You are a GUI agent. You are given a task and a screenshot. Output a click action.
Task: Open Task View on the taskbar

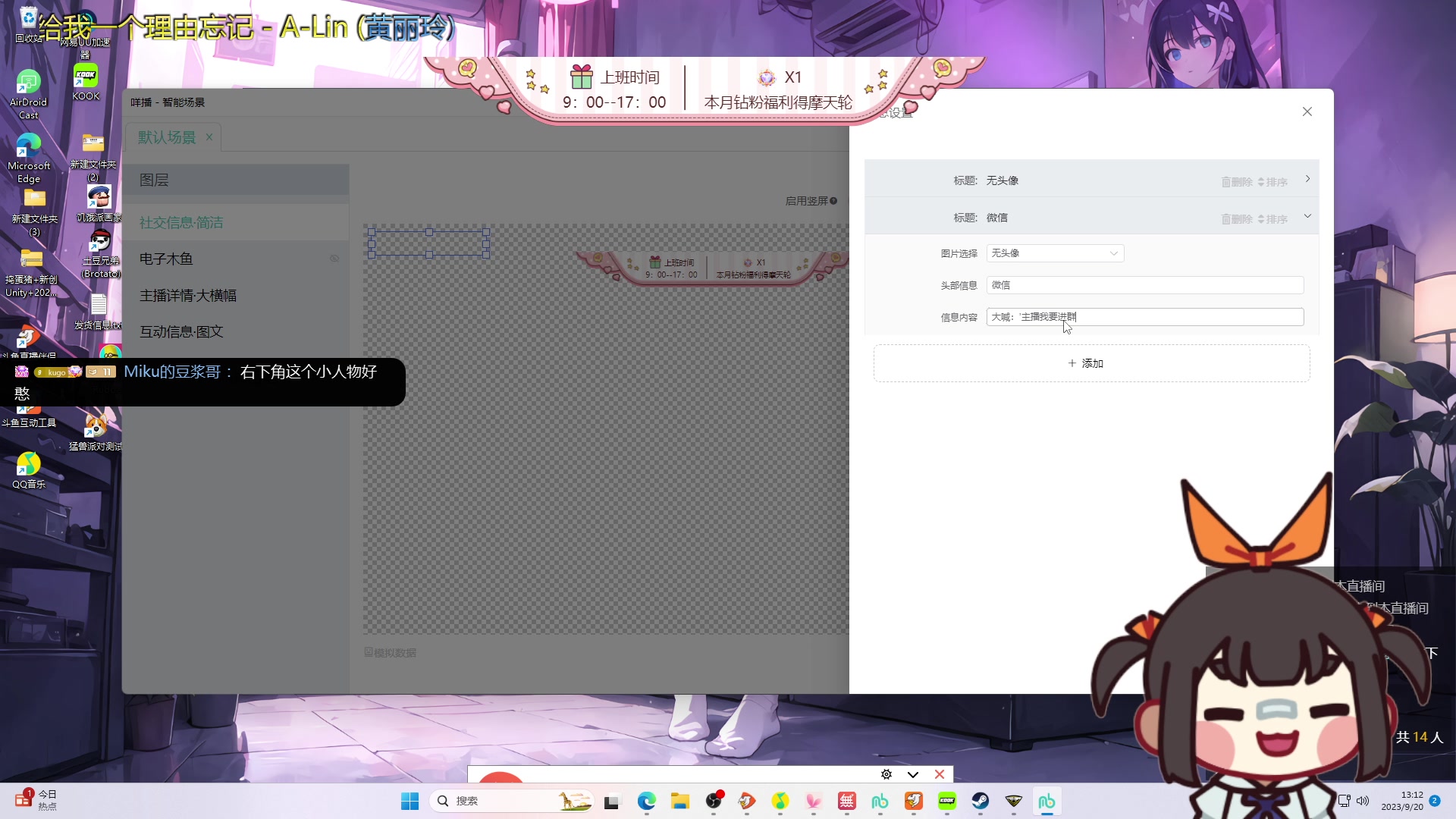coord(612,801)
